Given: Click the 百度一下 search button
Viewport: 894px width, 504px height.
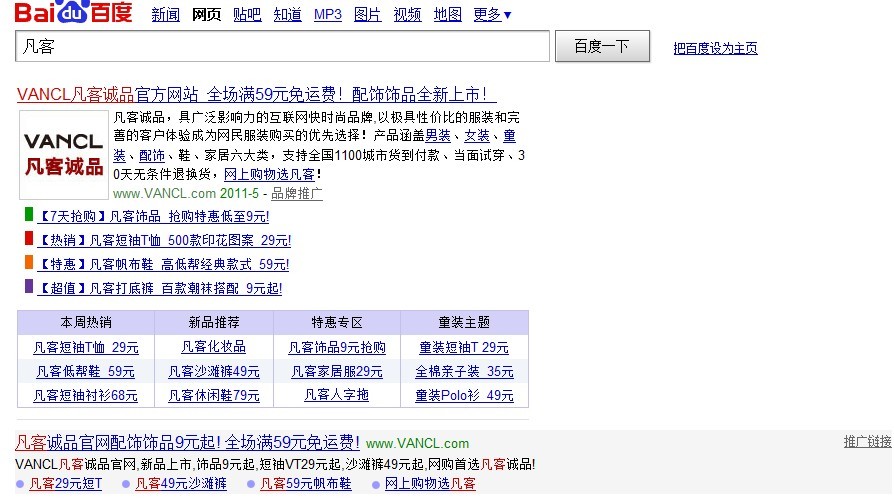Looking at the screenshot, I should pyautogui.click(x=602, y=46).
